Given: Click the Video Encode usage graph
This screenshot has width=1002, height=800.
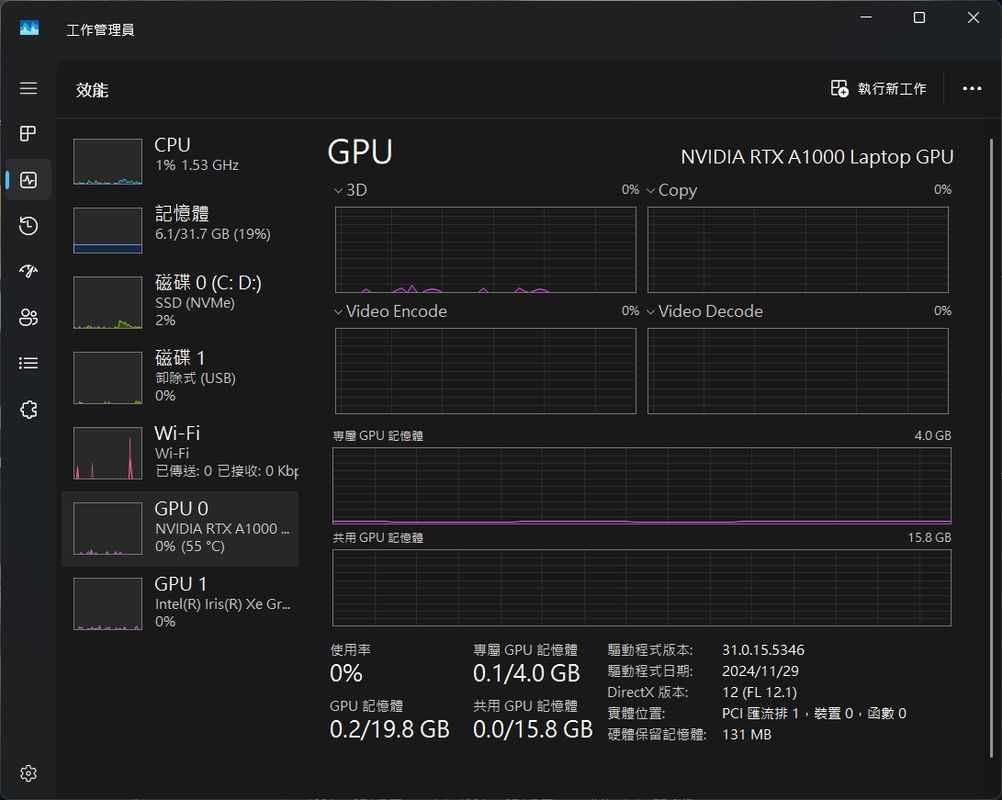Looking at the screenshot, I should [486, 371].
